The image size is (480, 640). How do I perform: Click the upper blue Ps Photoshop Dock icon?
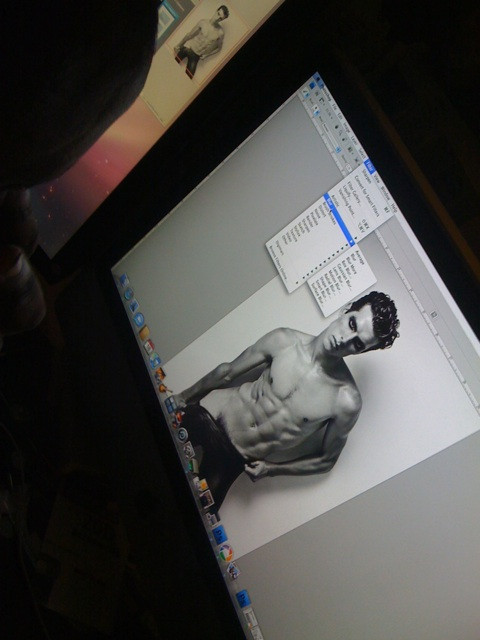[x=220, y=534]
